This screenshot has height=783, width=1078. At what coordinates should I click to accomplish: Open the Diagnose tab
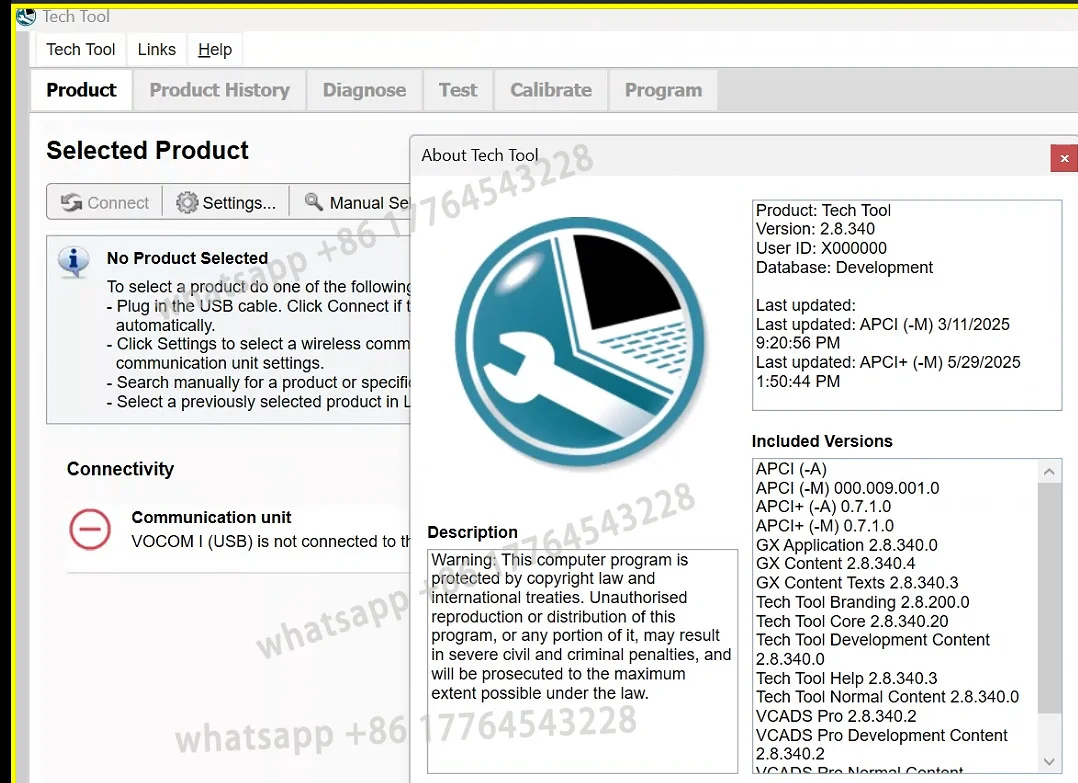click(x=364, y=90)
